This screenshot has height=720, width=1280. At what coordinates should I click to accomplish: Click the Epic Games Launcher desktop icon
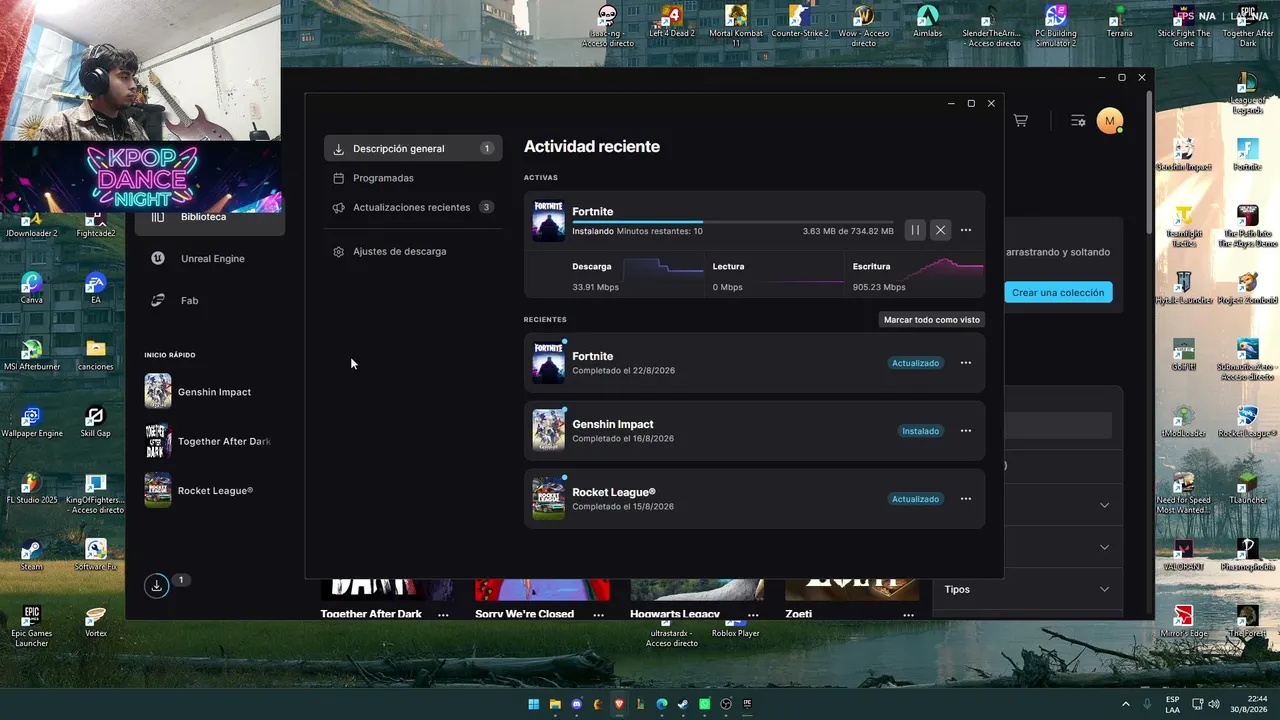pyautogui.click(x=32, y=626)
